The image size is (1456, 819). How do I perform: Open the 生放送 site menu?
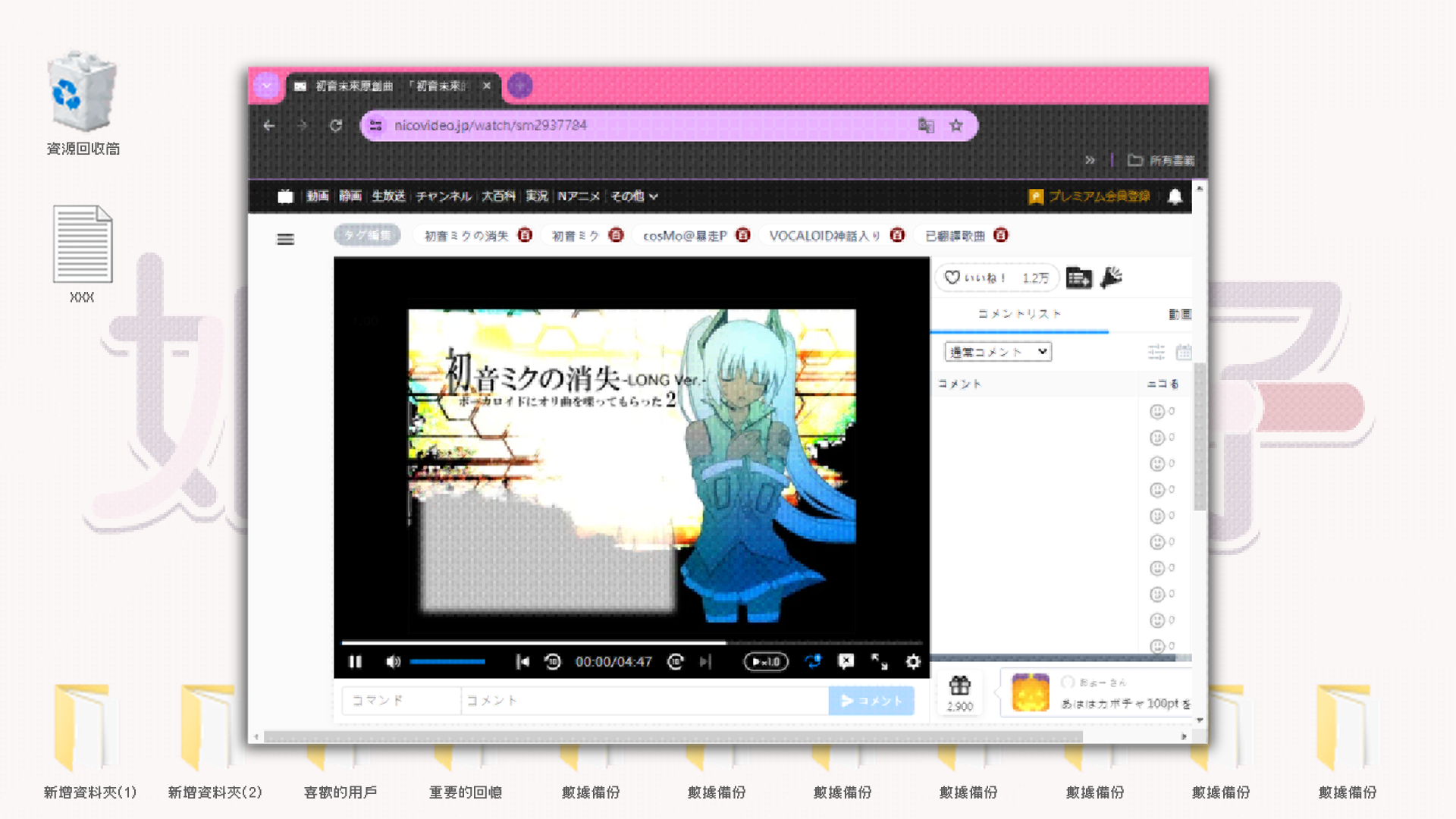[388, 196]
